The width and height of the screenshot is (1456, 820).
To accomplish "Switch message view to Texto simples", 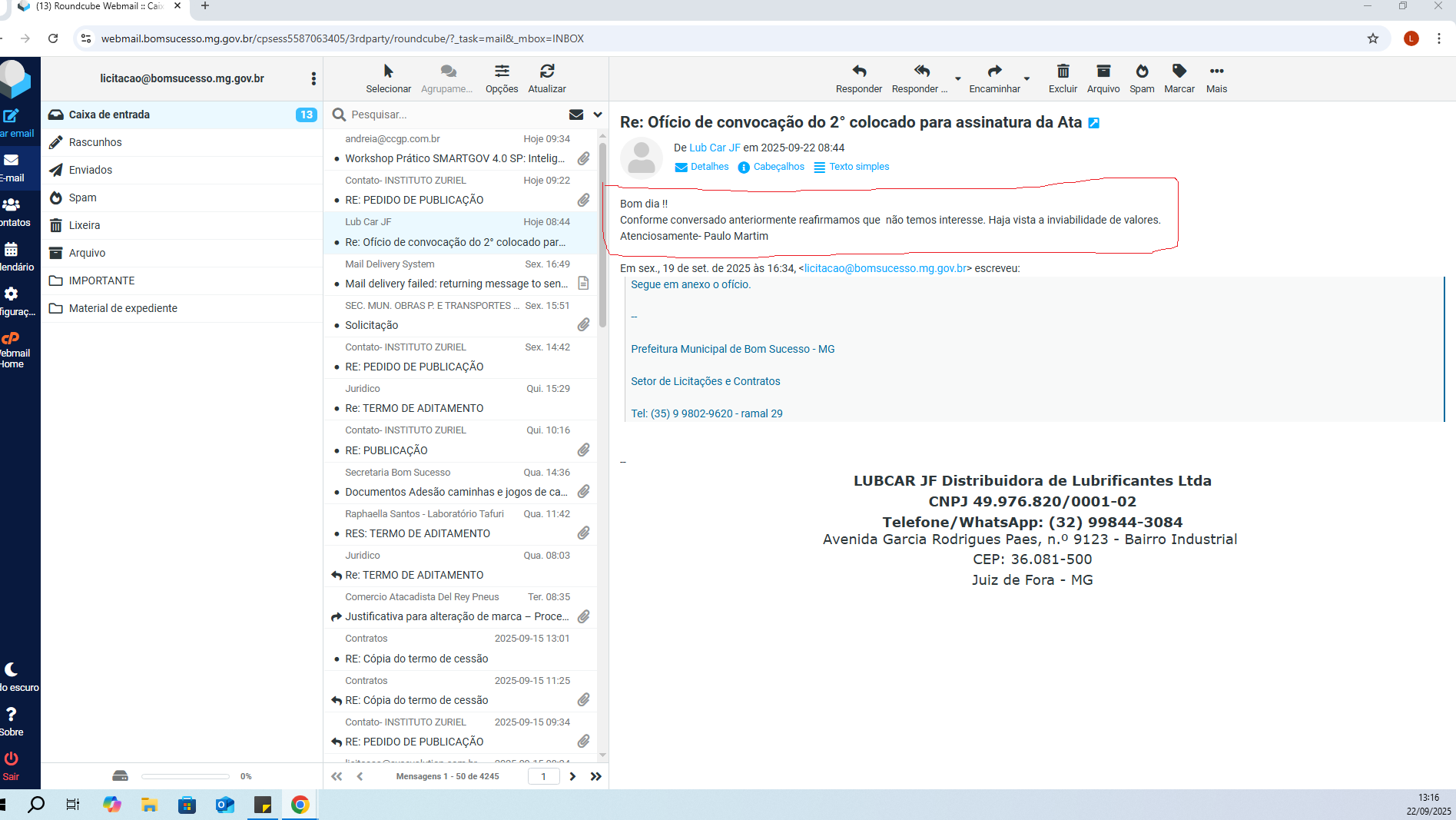I will pos(858,167).
